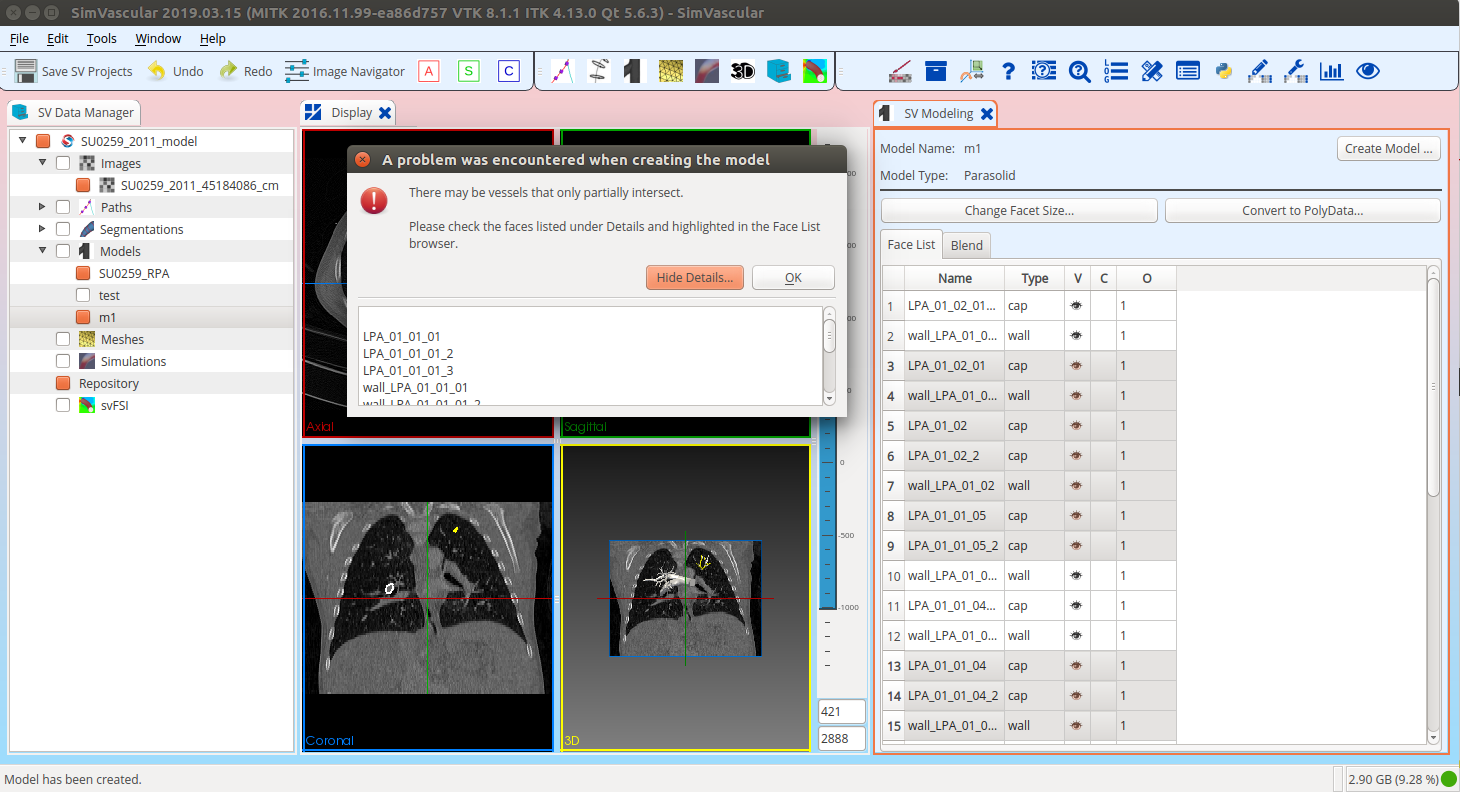Select the Meshing tool with yellow mesh icon

point(671,71)
